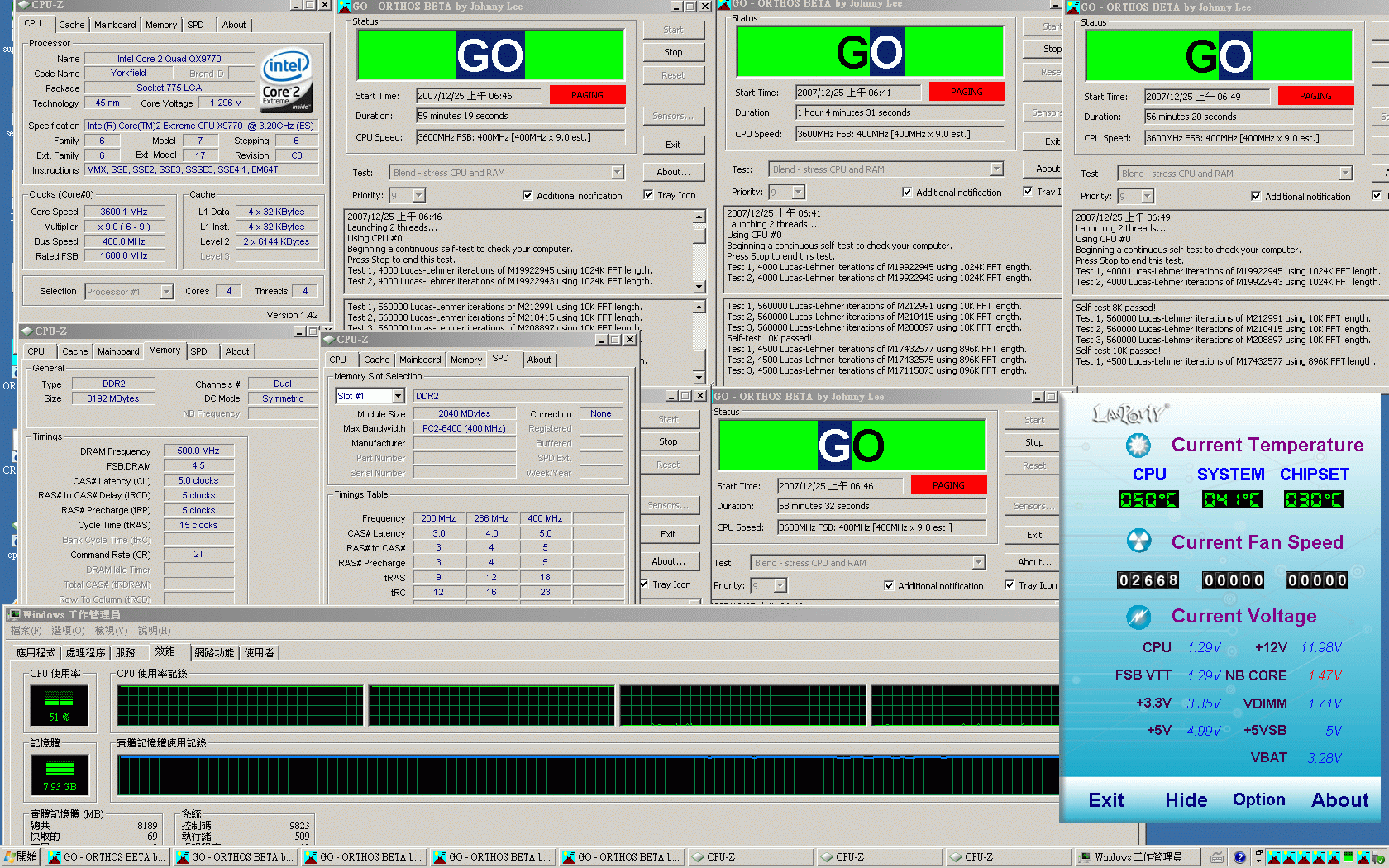Image resolution: width=1389 pixels, height=868 pixels.
Task: Click Exit in ORTHOS running 58 minutes 32 seconds
Action: (x=1034, y=535)
